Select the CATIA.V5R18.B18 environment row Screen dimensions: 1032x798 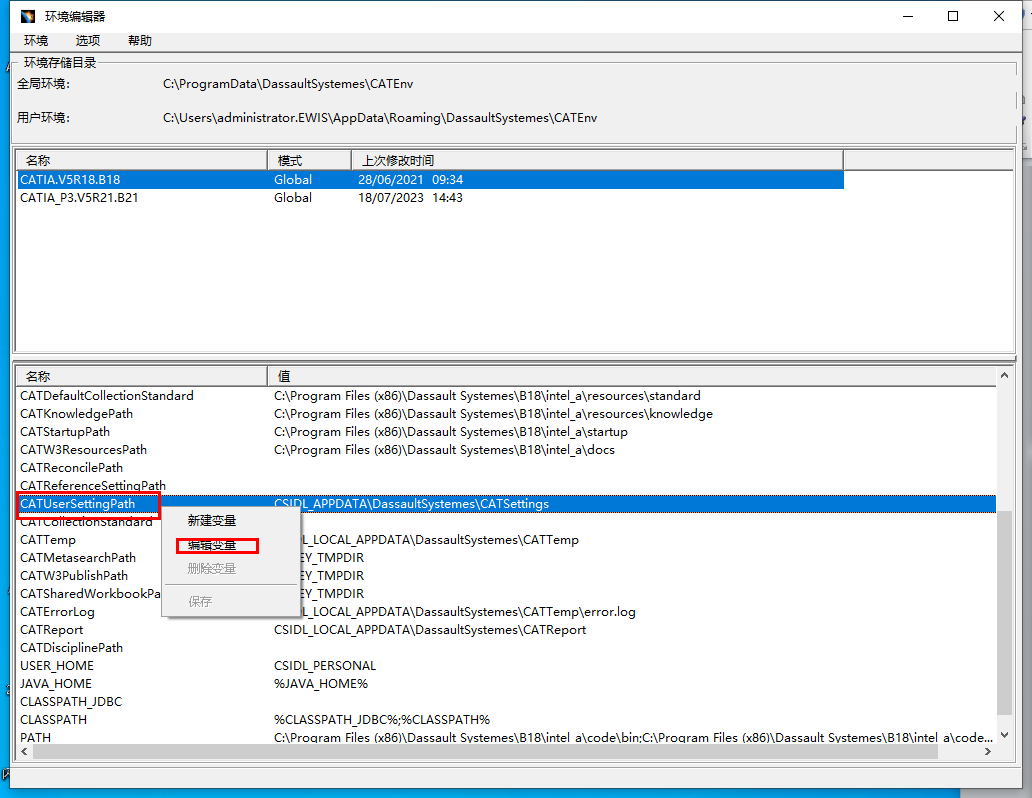(x=430, y=180)
